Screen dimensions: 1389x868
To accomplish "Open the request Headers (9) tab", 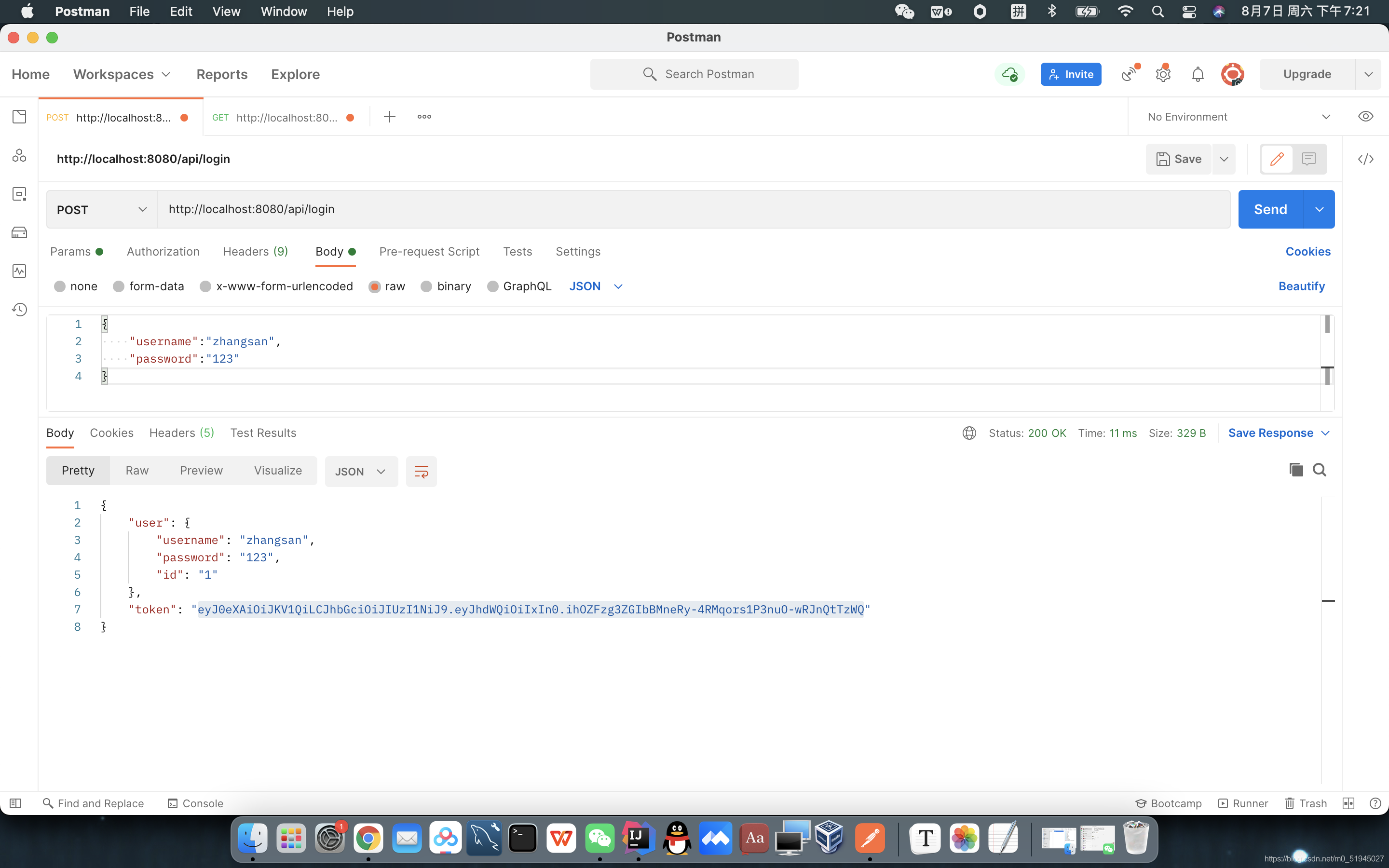I will (256, 251).
